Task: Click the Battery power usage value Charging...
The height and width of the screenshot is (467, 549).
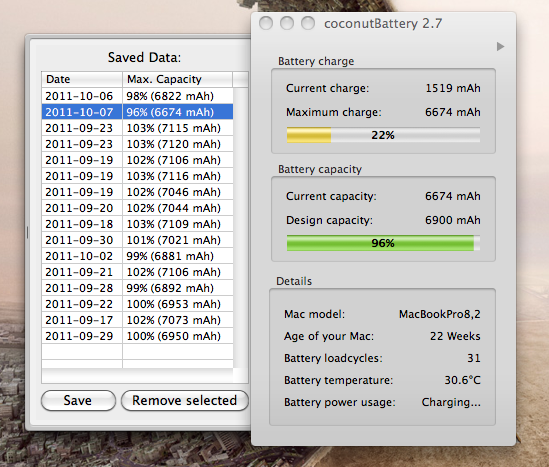Action: (x=451, y=402)
